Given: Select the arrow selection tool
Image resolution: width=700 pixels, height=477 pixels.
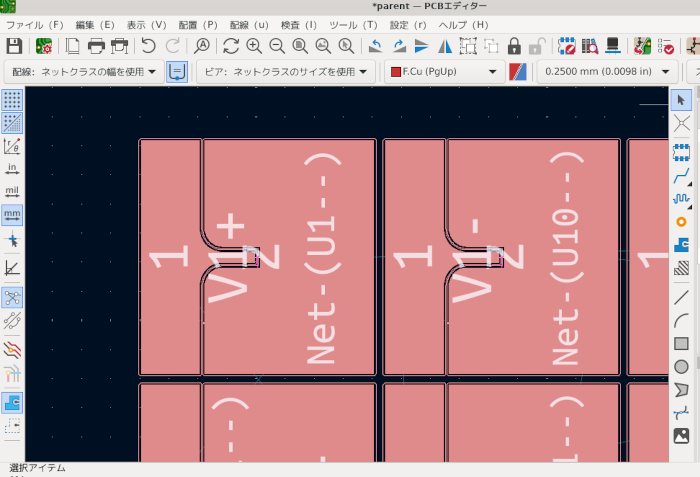Looking at the screenshot, I should coord(681,100).
